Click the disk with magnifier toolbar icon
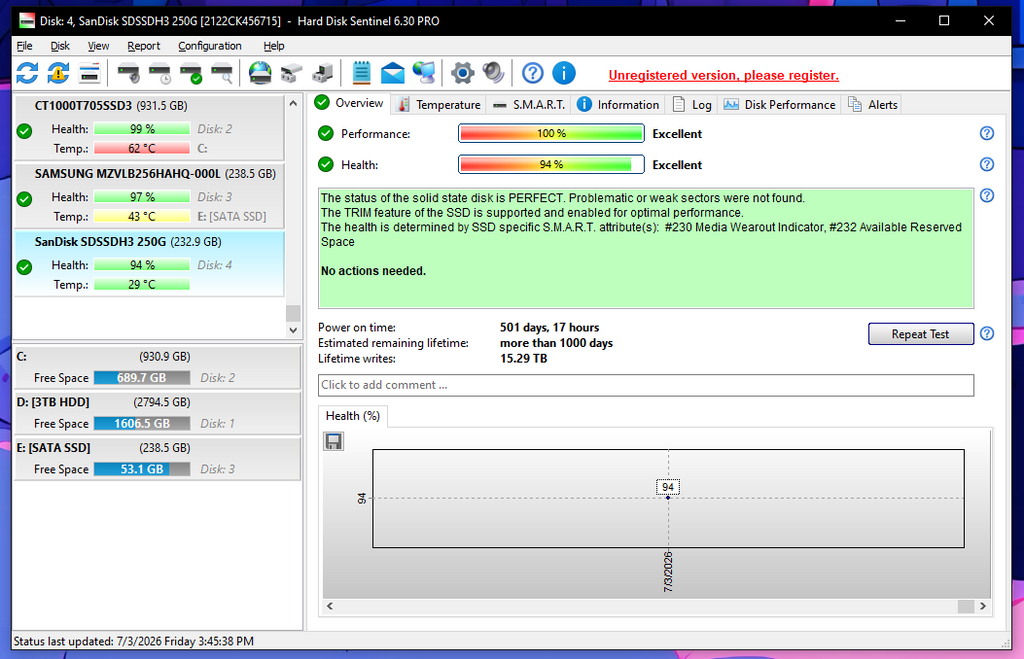This screenshot has width=1024, height=659. [x=222, y=73]
